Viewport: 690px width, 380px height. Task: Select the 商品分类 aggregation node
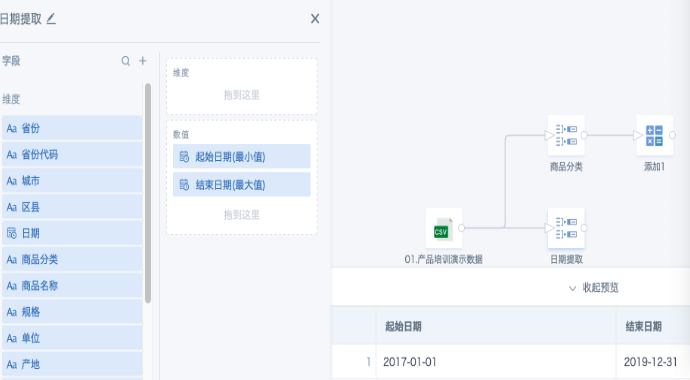(566, 135)
